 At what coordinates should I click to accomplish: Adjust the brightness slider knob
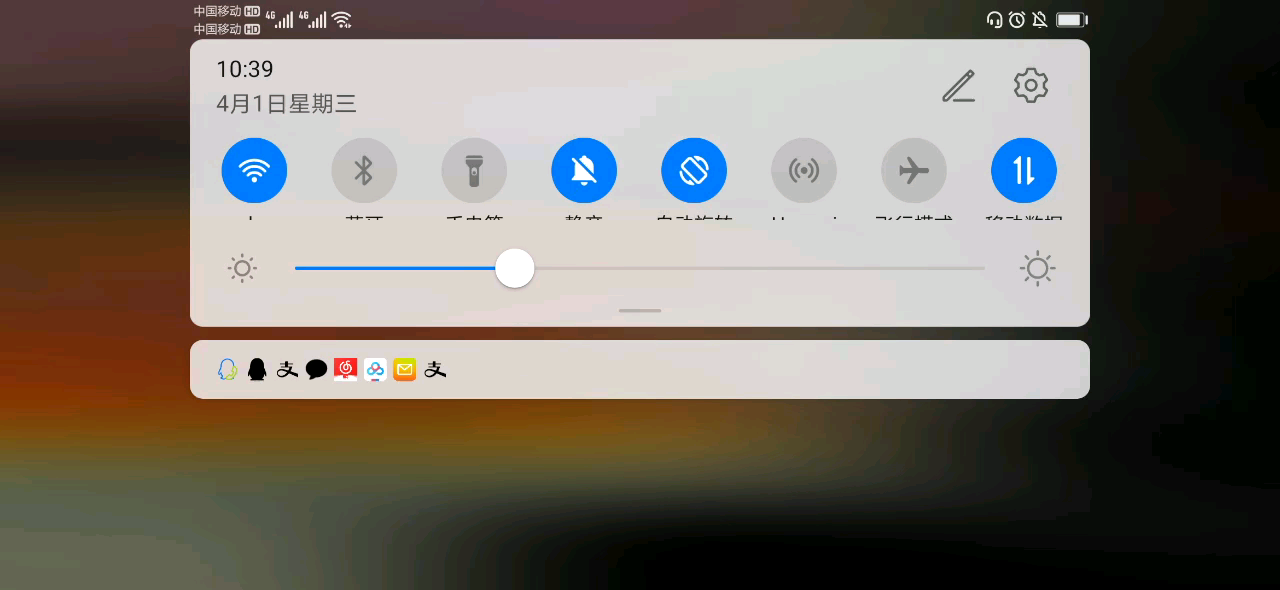(x=515, y=268)
